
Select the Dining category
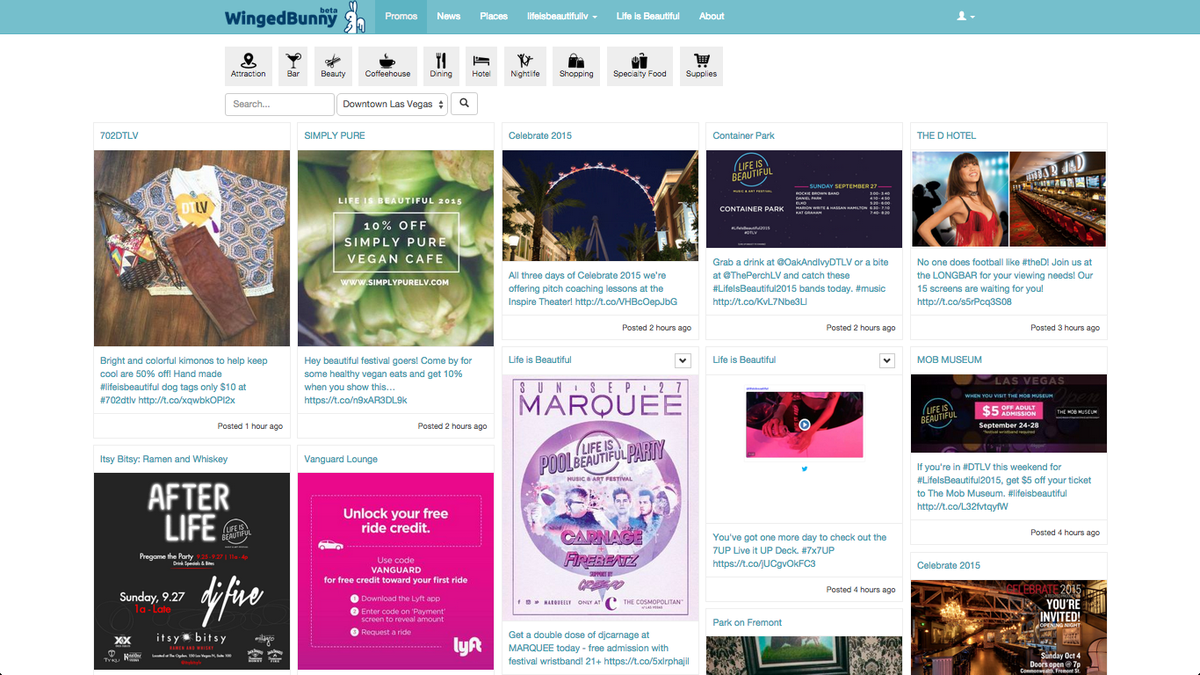point(441,66)
